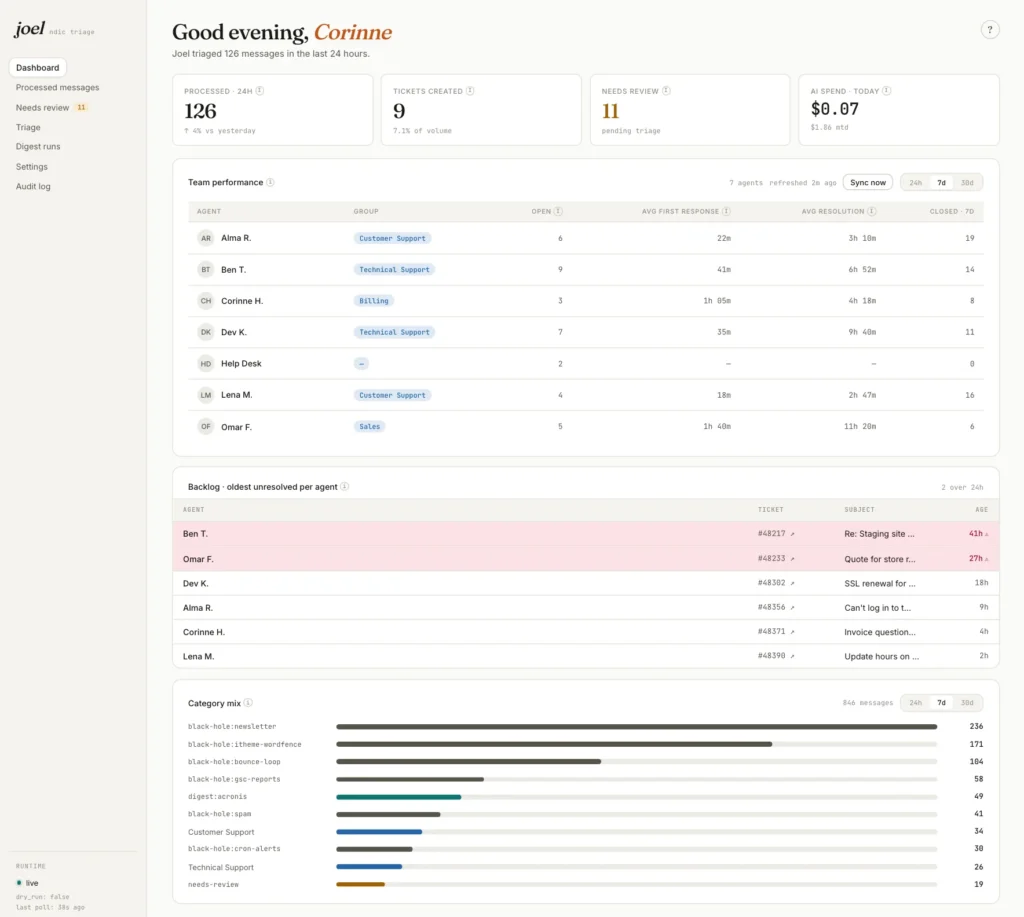This screenshot has height=917, width=1024.
Task: Click info icon beside Category mix
Action: tap(248, 703)
